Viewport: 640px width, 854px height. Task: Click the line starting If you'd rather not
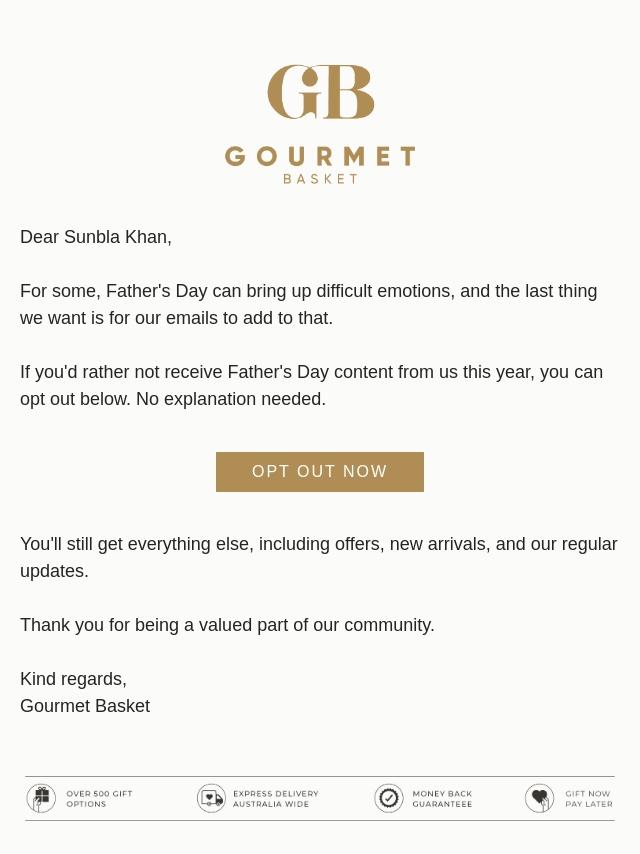click(312, 372)
